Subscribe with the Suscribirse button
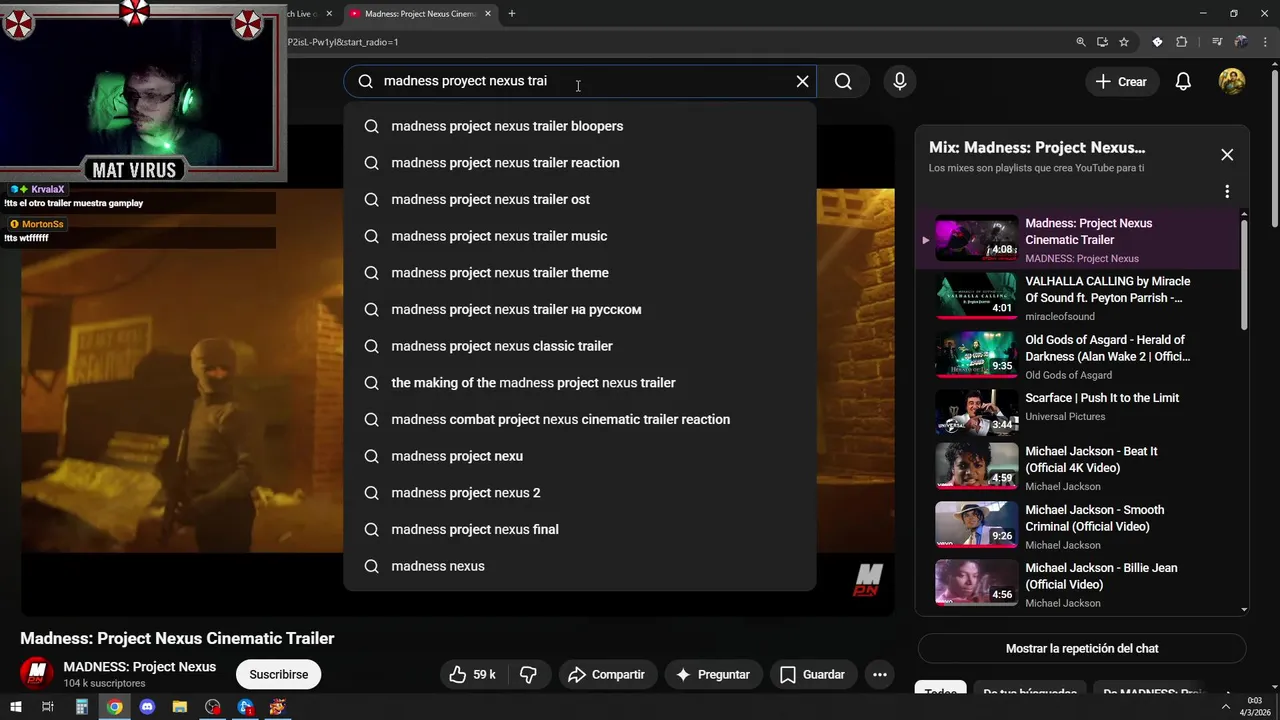Image resolution: width=1280 pixels, height=720 pixels. 278,674
